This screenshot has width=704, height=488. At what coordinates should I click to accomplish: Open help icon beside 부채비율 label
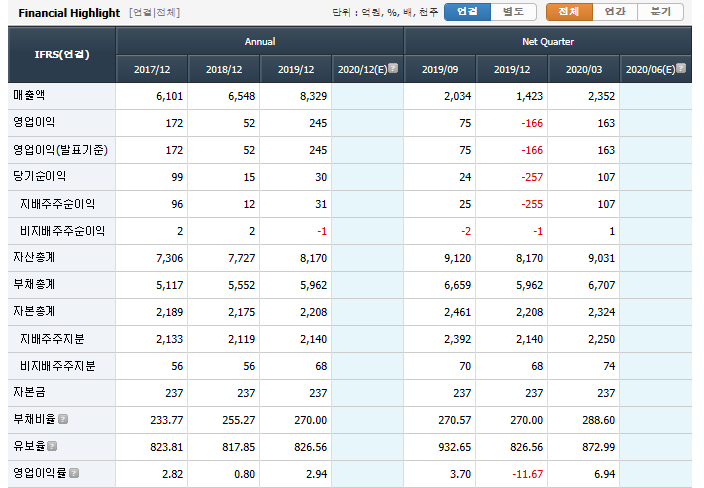click(x=63, y=419)
